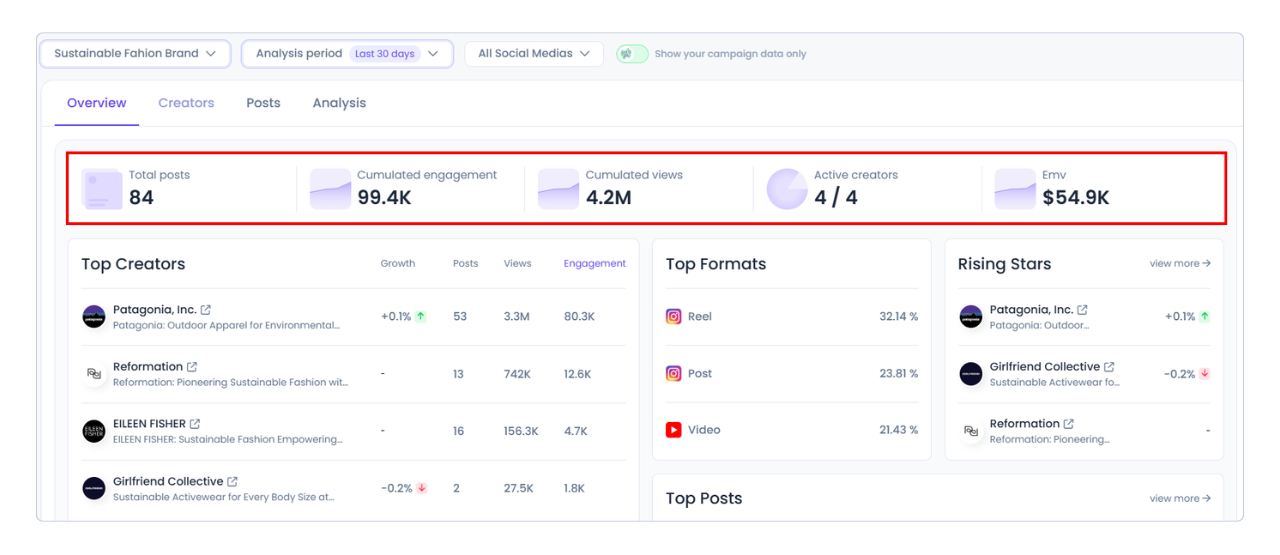Click the Total posts icon
Image resolution: width=1280 pixels, height=555 pixels.
tap(101, 189)
